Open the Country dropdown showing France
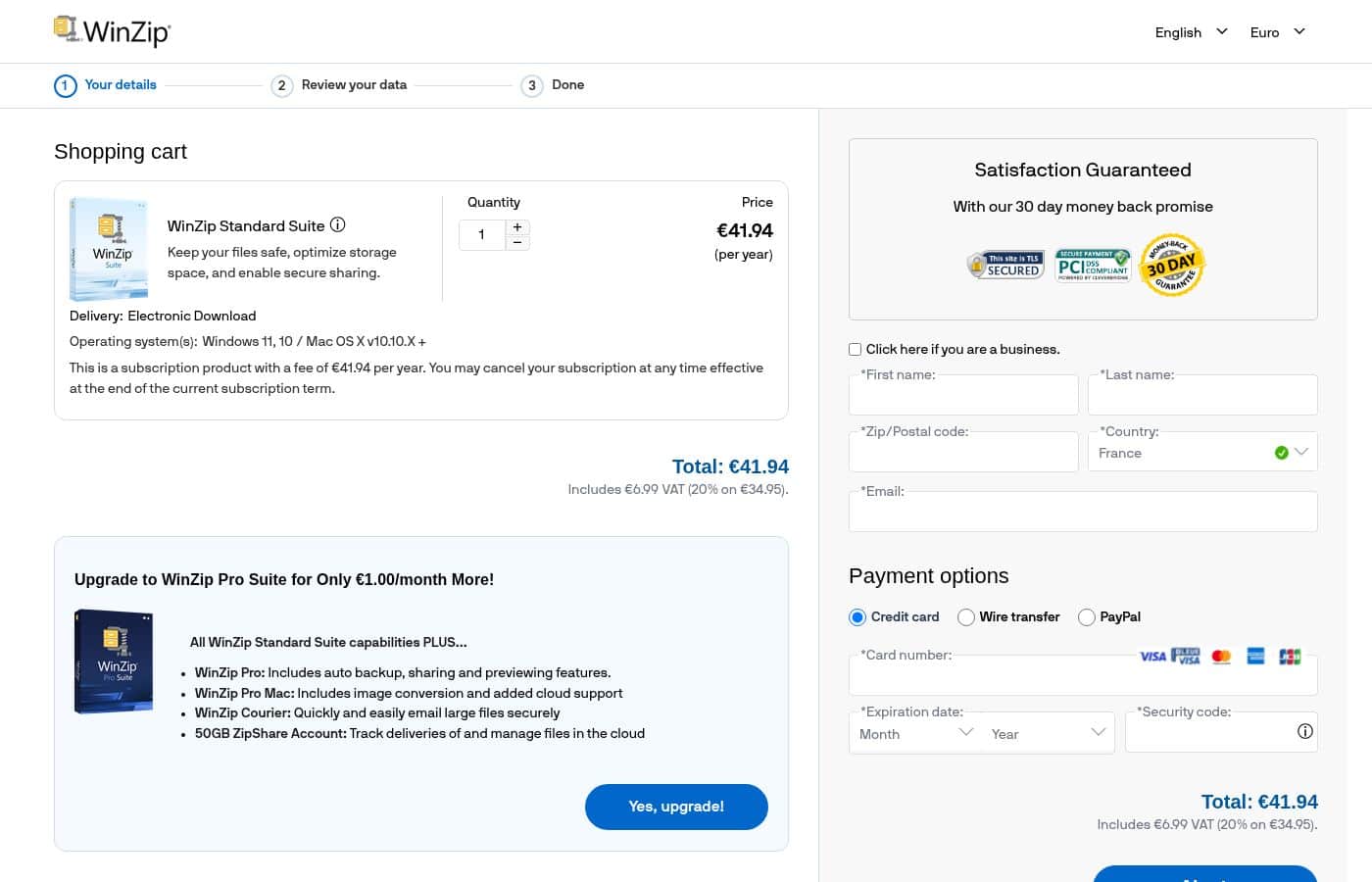This screenshot has width=1372, height=882. point(1202,452)
